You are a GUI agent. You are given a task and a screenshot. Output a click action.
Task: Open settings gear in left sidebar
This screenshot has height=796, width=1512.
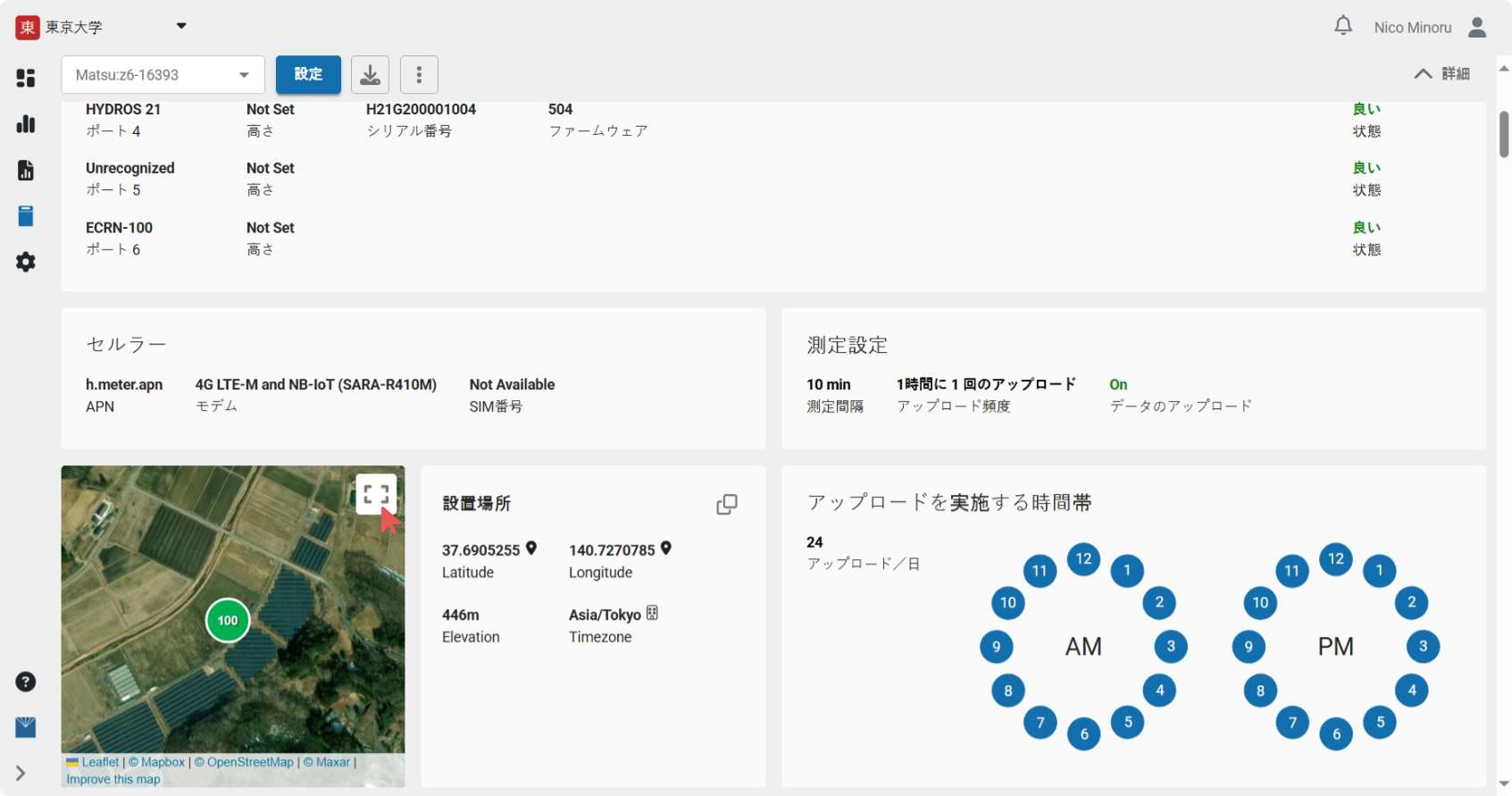click(26, 262)
